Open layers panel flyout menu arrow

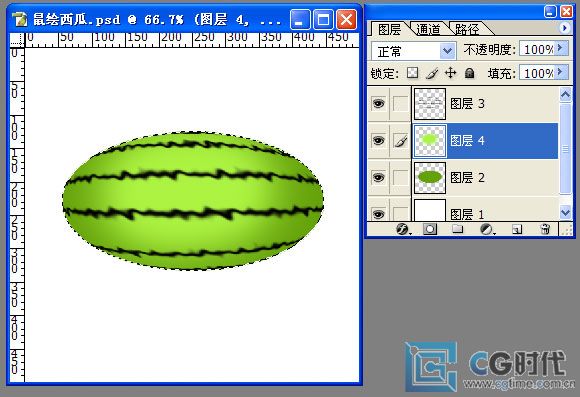coord(564,28)
